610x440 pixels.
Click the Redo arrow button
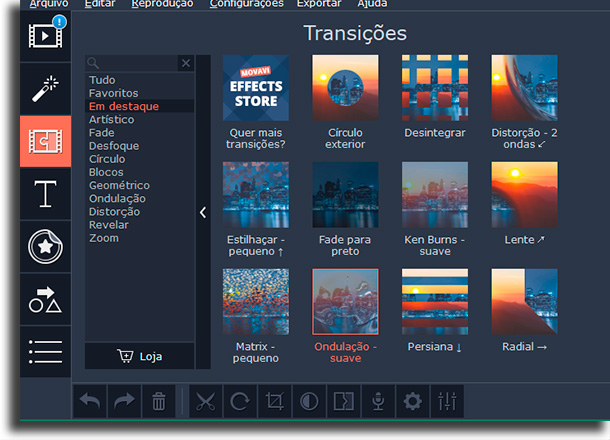click(x=124, y=401)
